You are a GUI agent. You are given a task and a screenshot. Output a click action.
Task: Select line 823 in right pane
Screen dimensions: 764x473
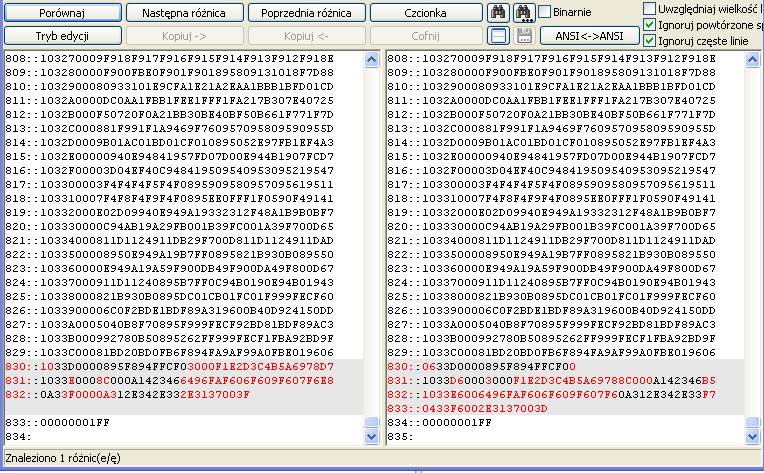[x=552, y=268]
